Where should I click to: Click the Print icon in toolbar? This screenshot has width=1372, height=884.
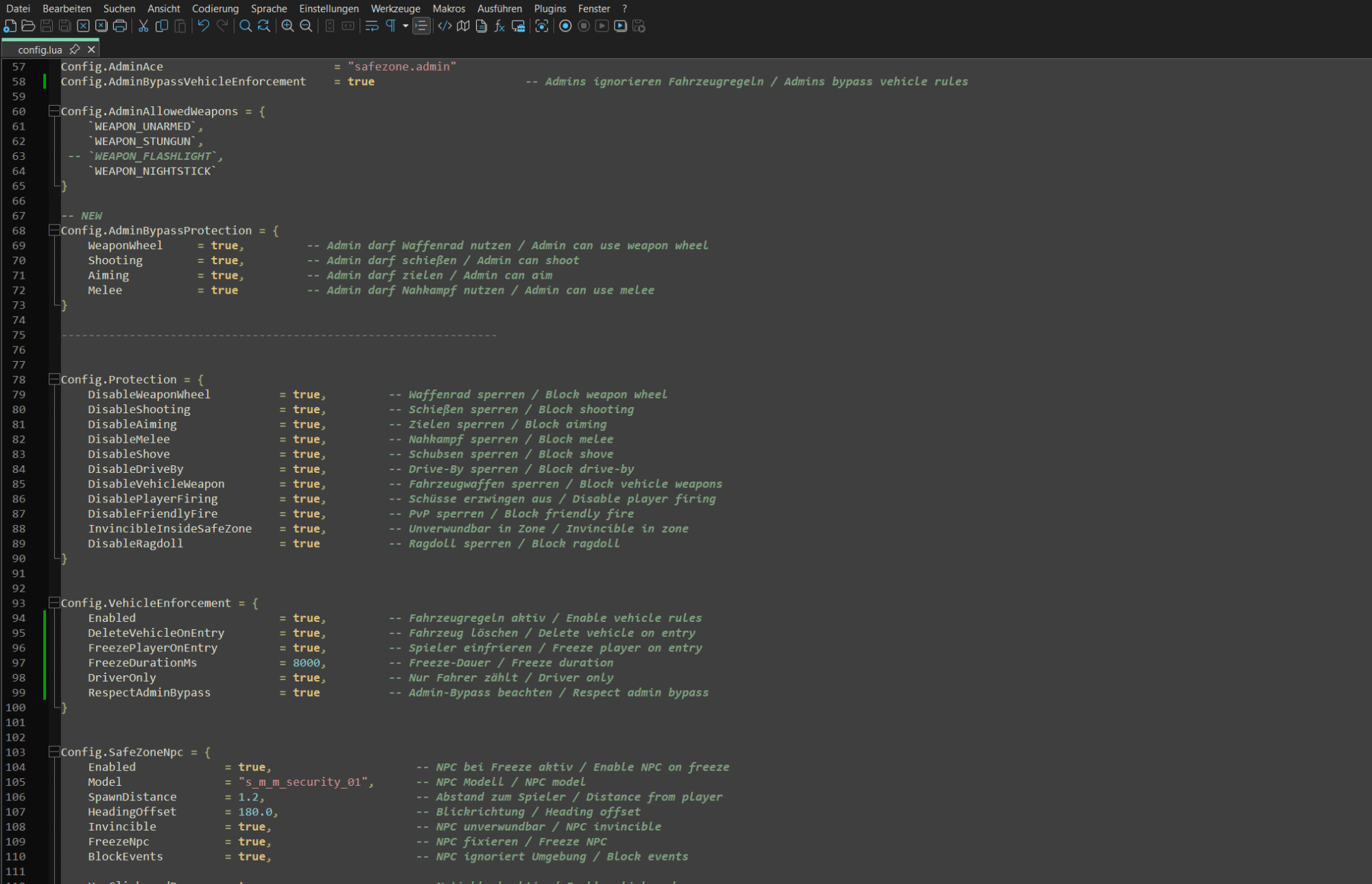[120, 26]
